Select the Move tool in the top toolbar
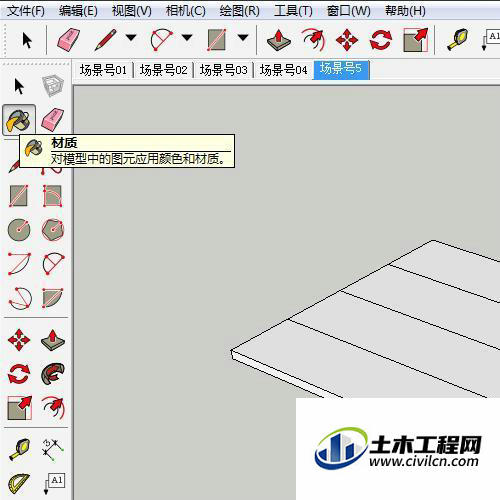The height and width of the screenshot is (500, 500). pos(347,40)
